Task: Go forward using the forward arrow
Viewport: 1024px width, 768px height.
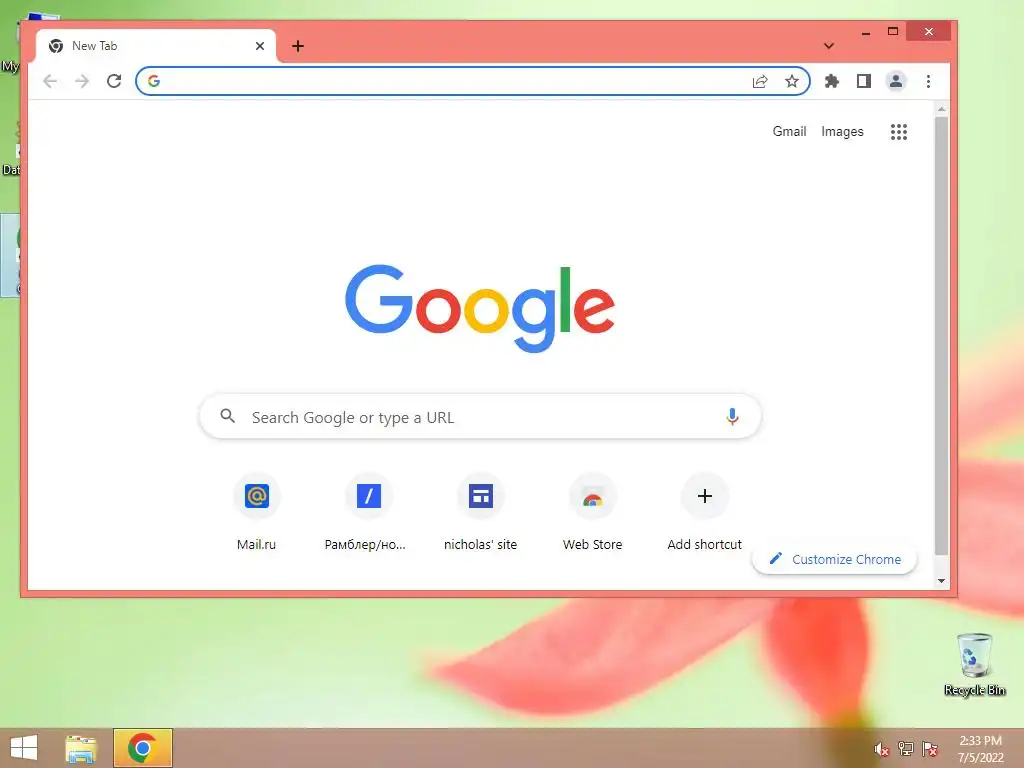Action: (82, 81)
